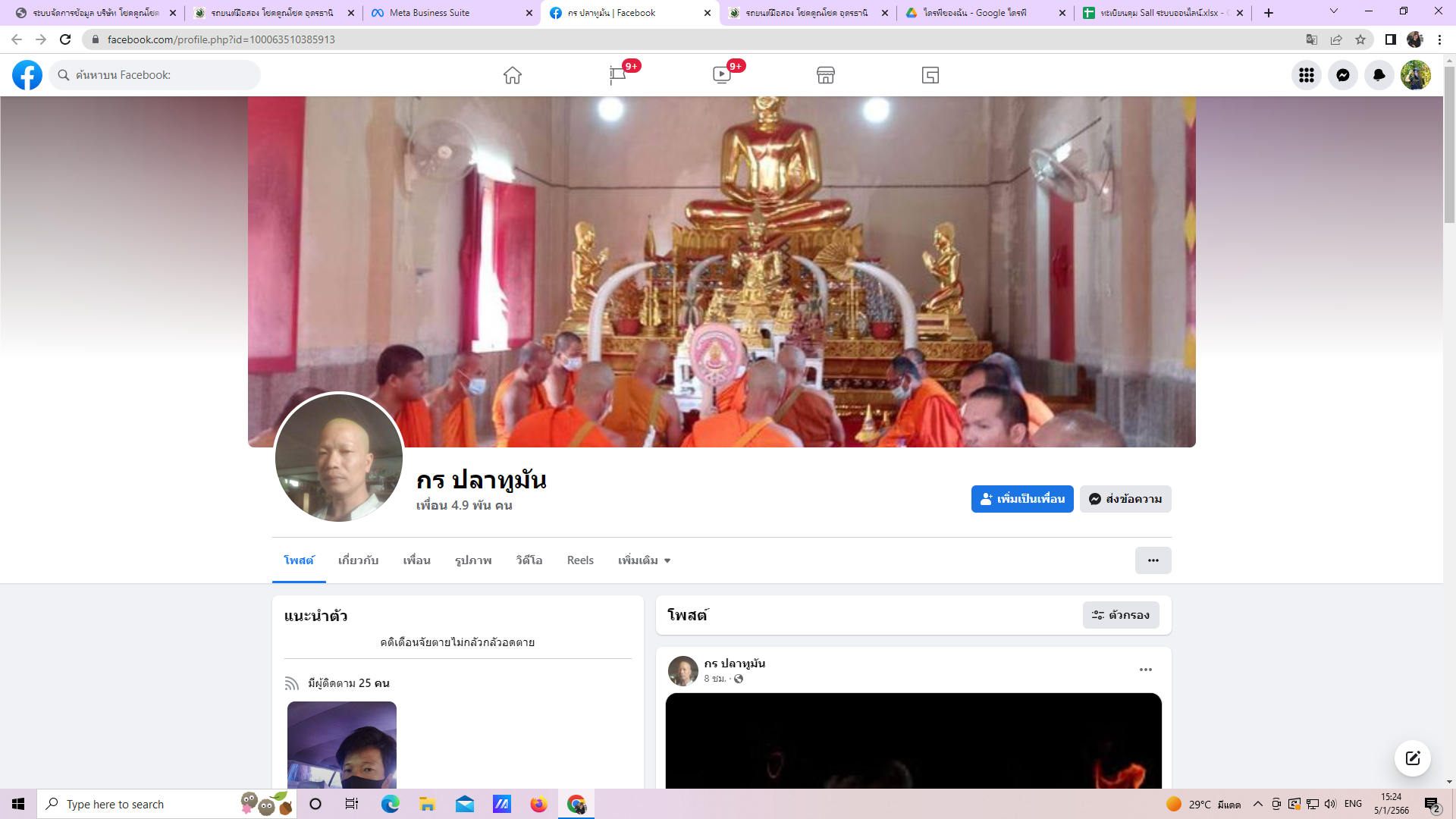Image resolution: width=1456 pixels, height=819 pixels.
Task: Switch to the Reels tab
Action: (x=580, y=560)
